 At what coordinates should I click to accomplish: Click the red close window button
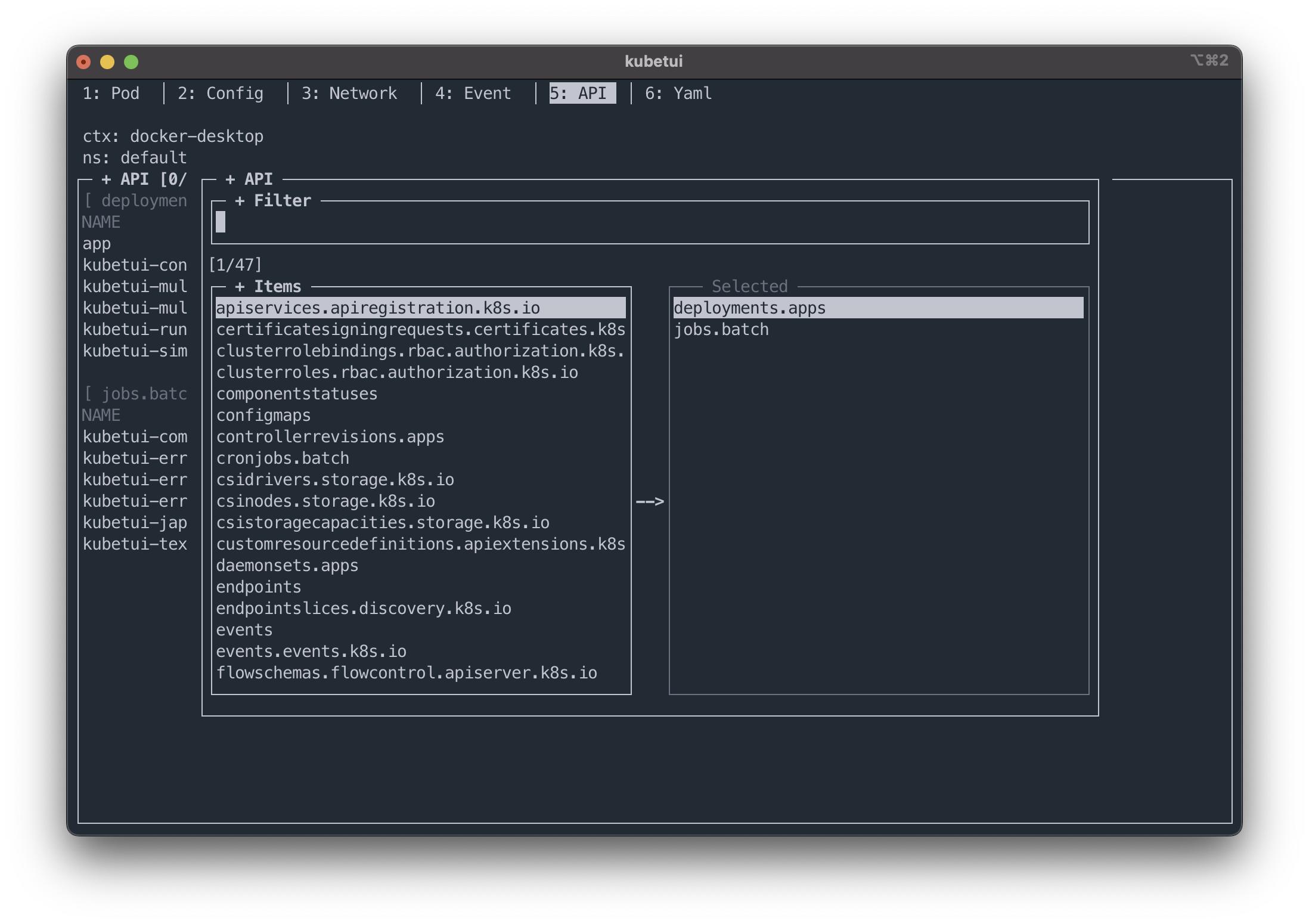point(83,62)
